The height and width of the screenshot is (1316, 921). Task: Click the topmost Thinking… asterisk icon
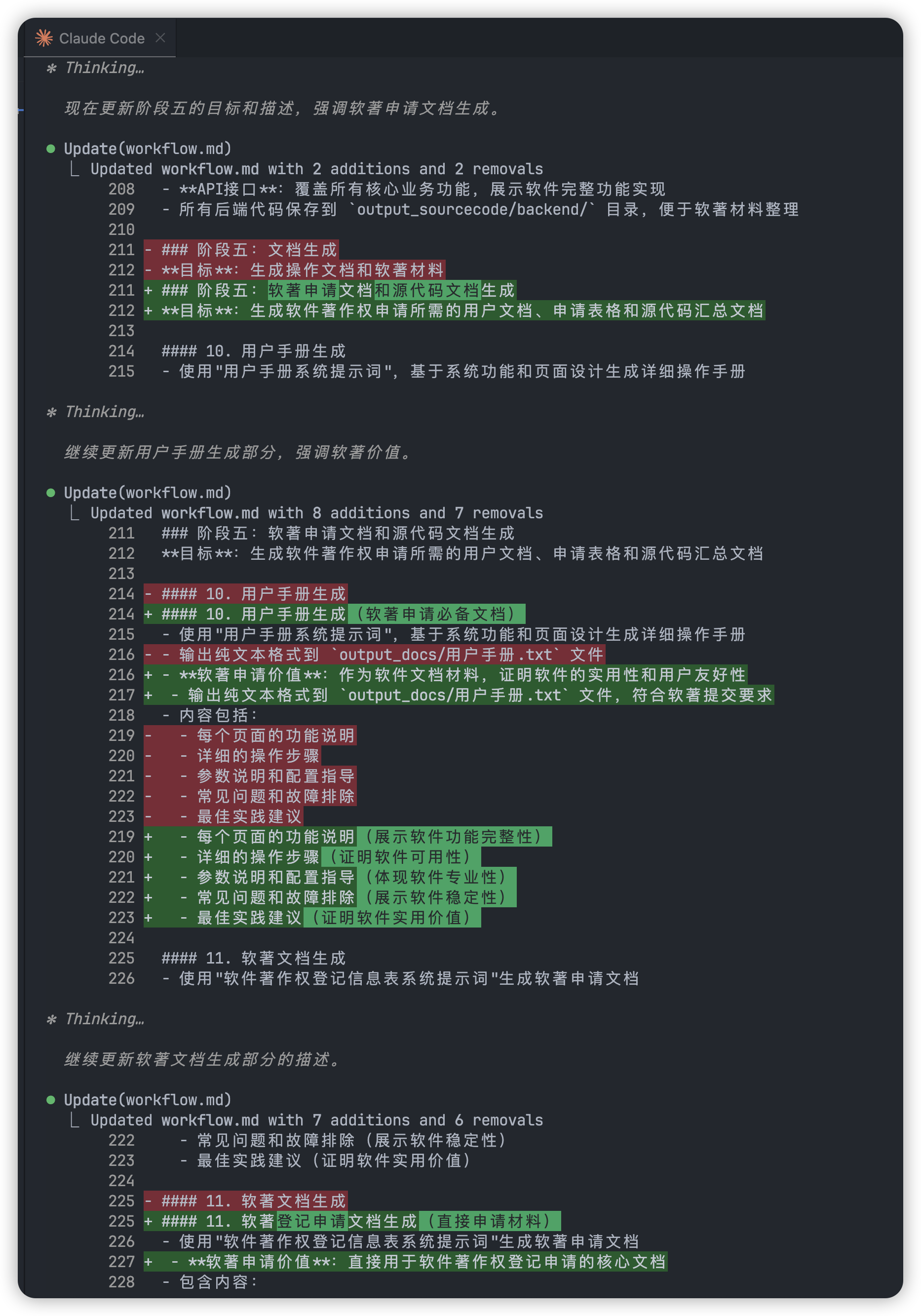click(52, 69)
